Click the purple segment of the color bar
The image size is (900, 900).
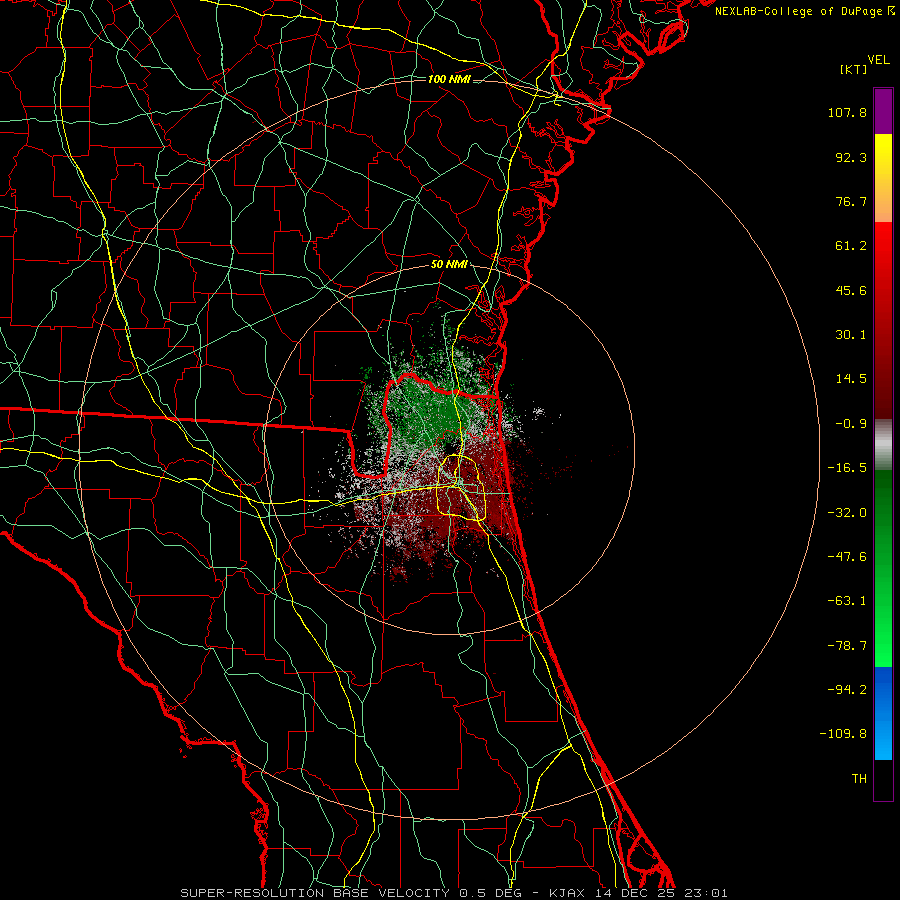tap(883, 112)
